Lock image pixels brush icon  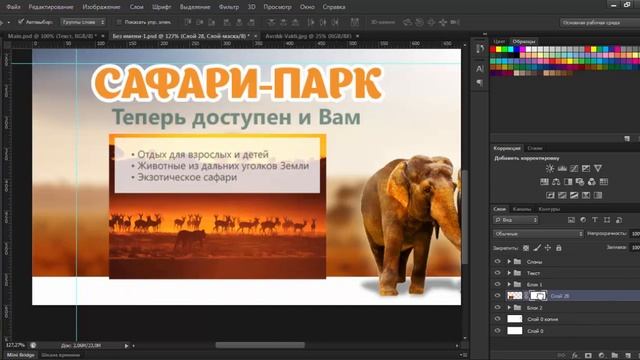[x=537, y=248]
